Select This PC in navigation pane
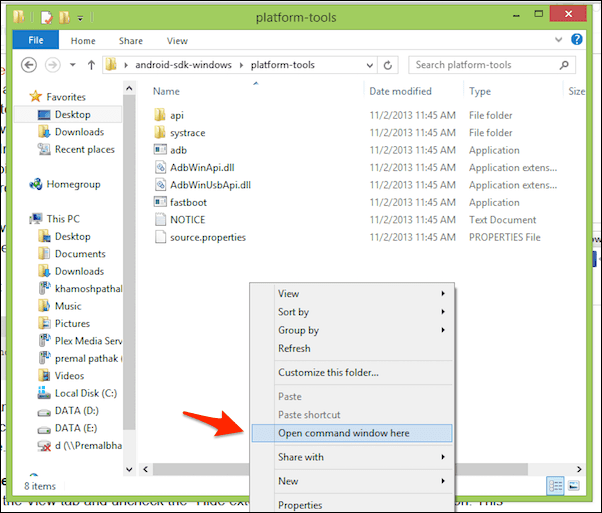The height and width of the screenshot is (513, 602). (x=63, y=219)
